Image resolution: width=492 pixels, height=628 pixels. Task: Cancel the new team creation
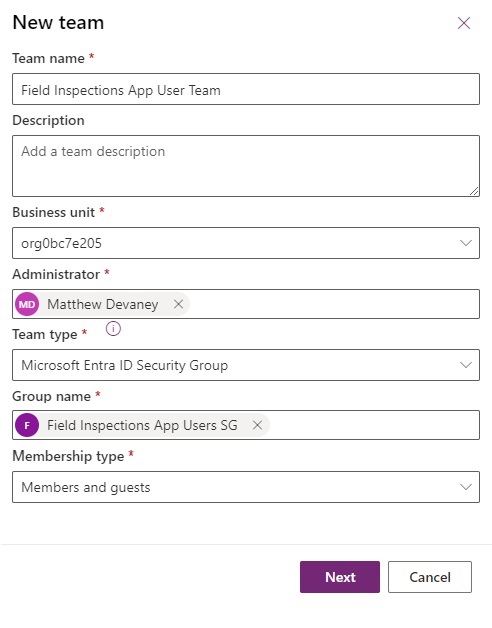pyautogui.click(x=430, y=577)
